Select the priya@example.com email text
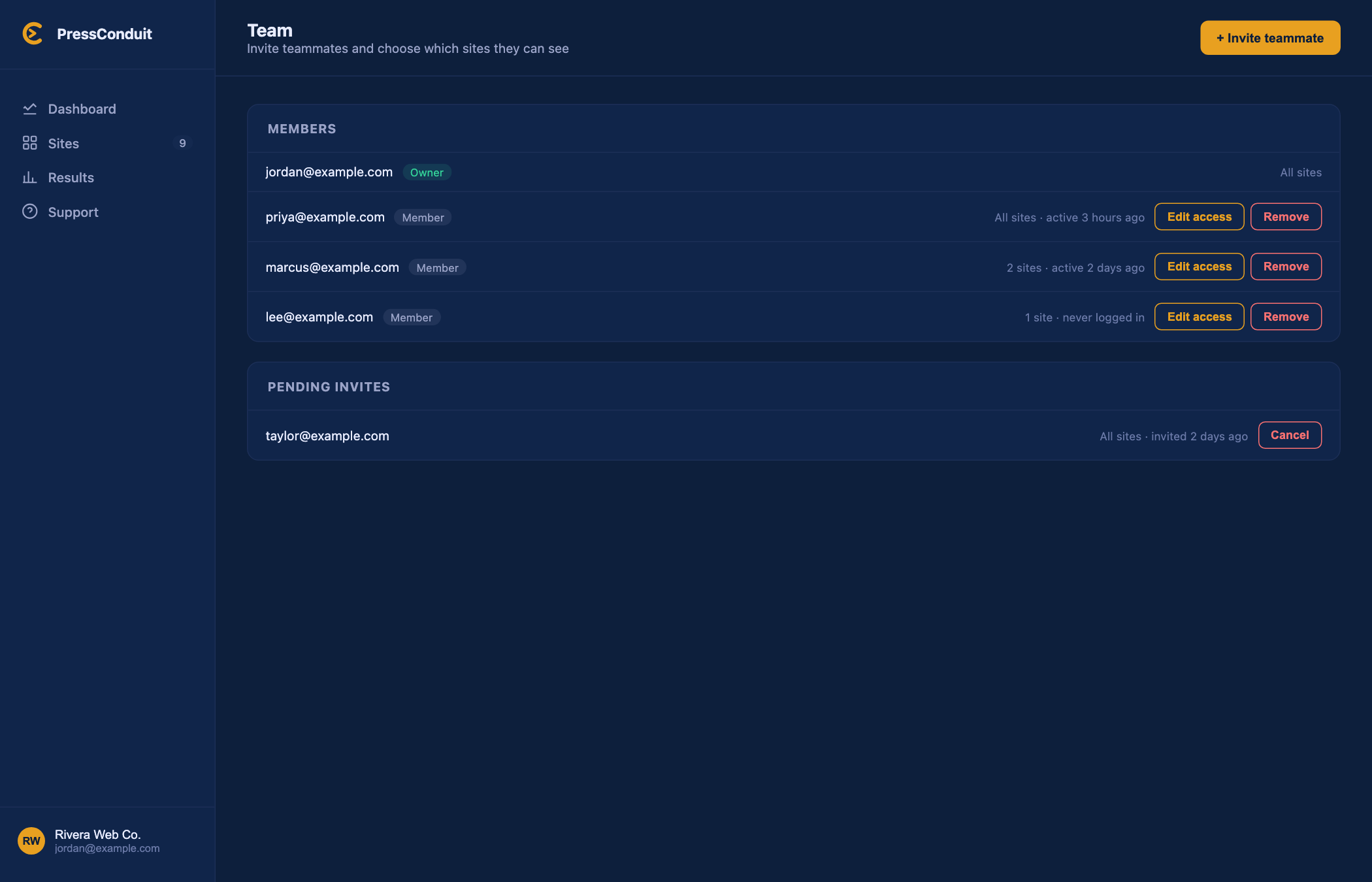The height and width of the screenshot is (882, 1372). tap(325, 217)
